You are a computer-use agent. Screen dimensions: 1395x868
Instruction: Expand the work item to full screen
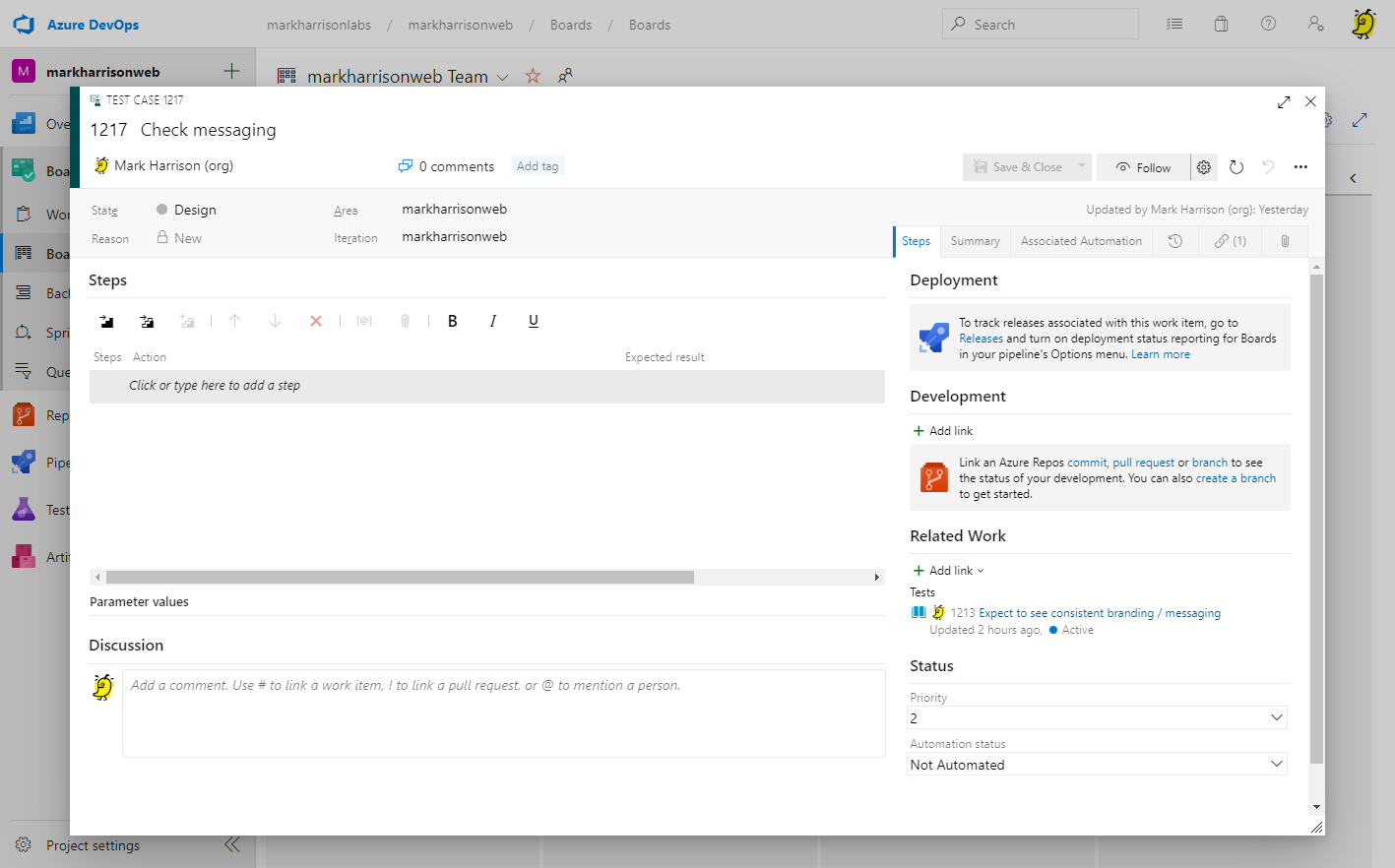1284,102
